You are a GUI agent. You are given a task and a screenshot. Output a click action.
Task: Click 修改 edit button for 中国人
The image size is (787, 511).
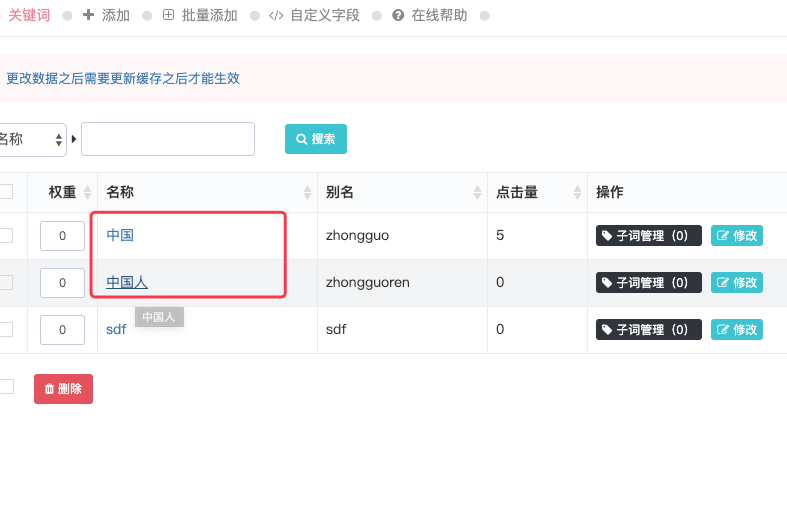(x=737, y=283)
